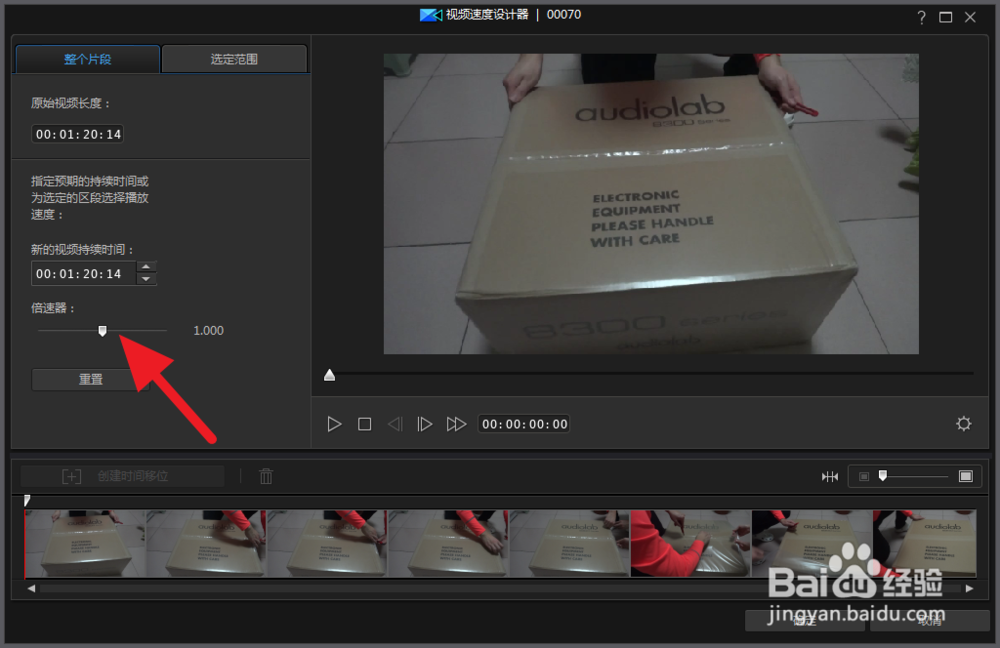
Task: Click the preview seek bar playhead
Action: 330,375
